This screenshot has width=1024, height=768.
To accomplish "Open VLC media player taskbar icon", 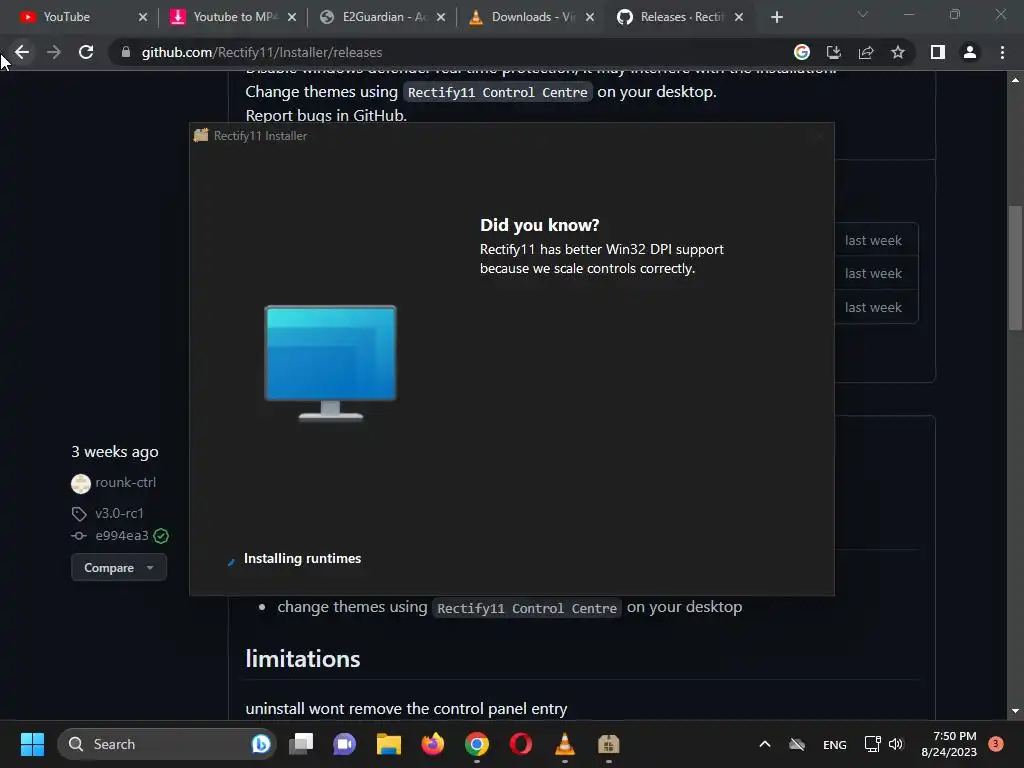I will (x=565, y=744).
